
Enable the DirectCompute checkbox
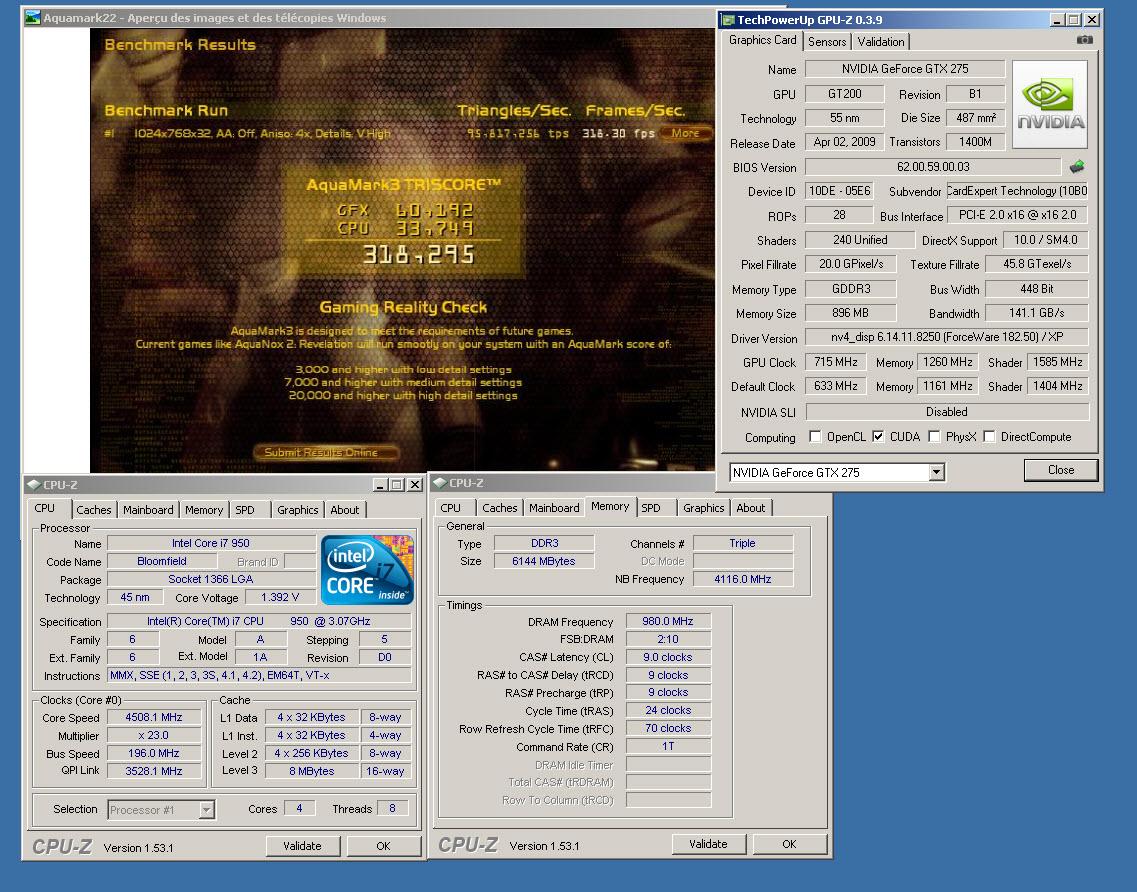[x=989, y=437]
